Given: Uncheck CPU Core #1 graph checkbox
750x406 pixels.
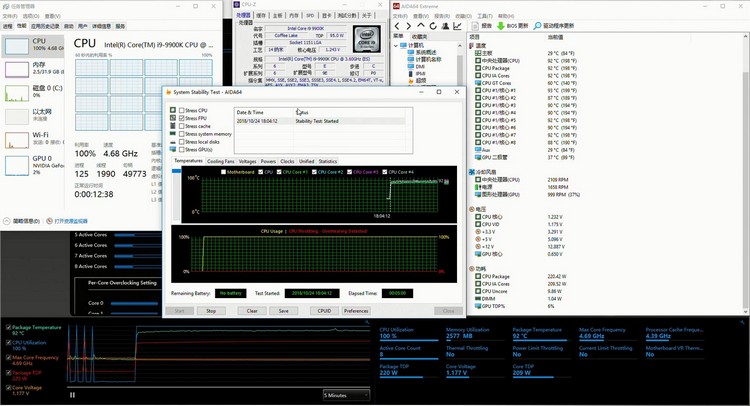Looking at the screenshot, I should pyautogui.click(x=279, y=172).
